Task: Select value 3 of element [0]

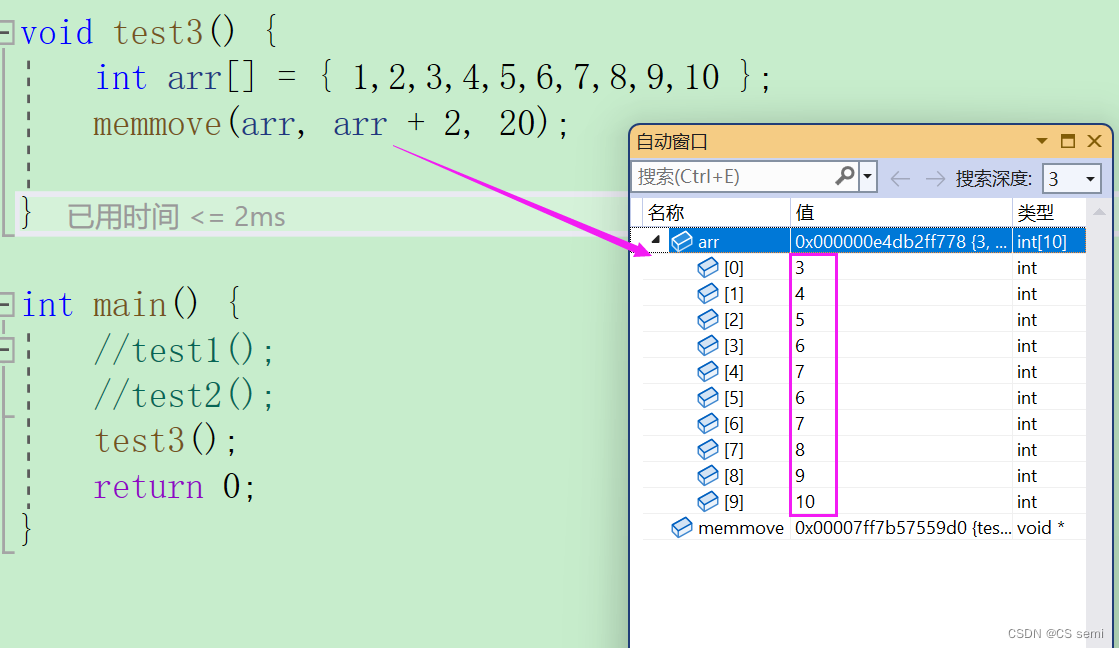Action: point(800,268)
